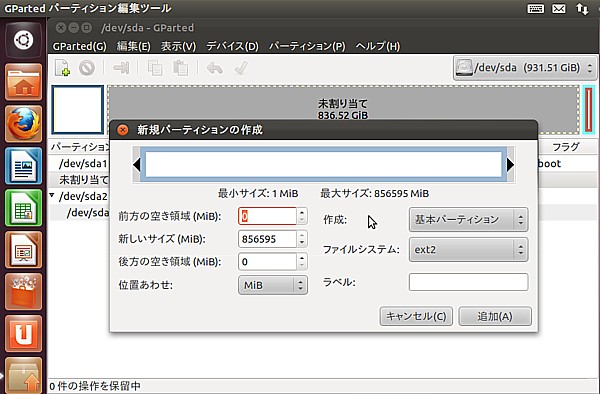
Task: Open Ubuntu One launcher icon
Action: coord(24,334)
